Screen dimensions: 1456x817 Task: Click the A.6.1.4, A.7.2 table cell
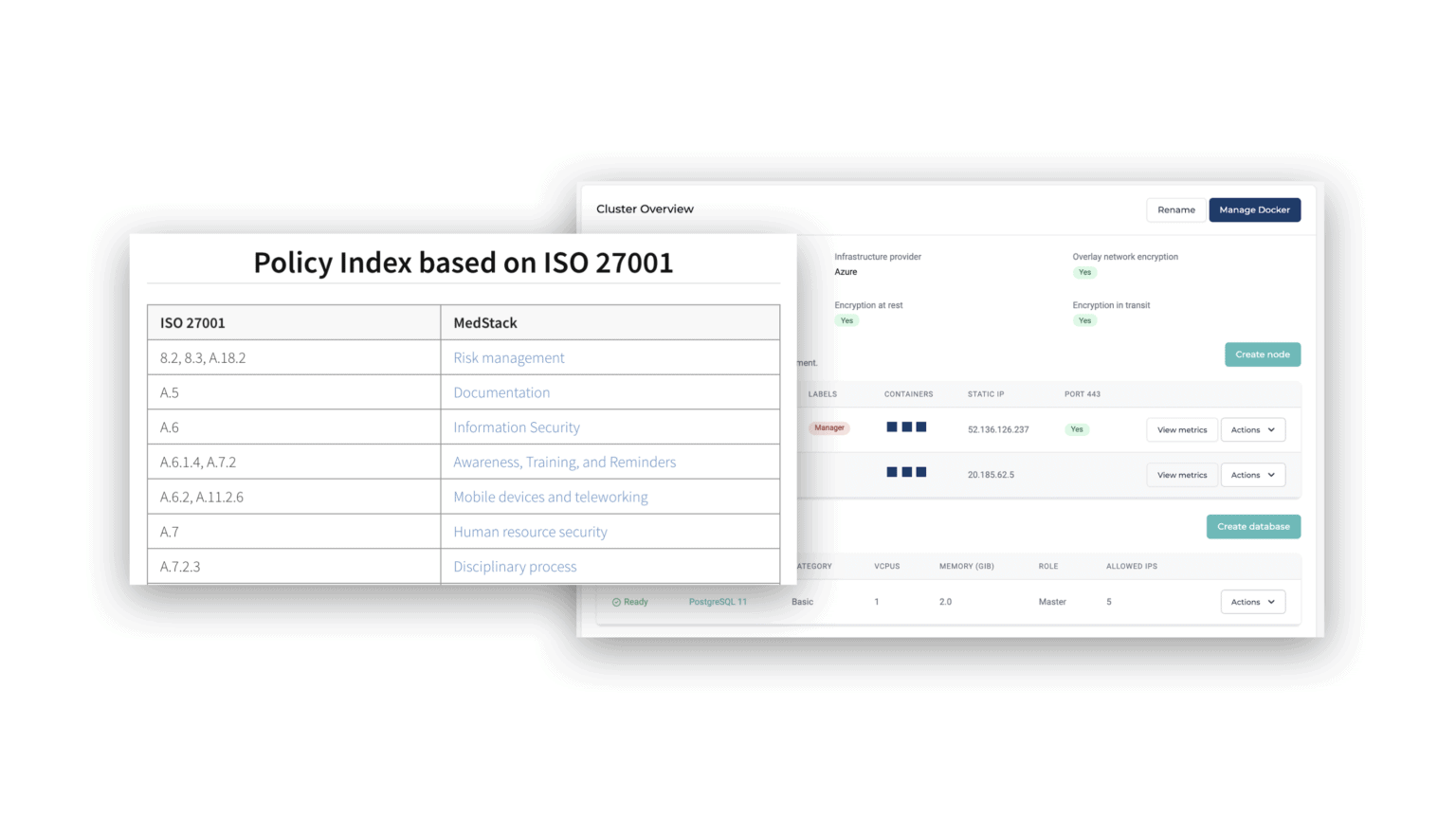pos(294,462)
